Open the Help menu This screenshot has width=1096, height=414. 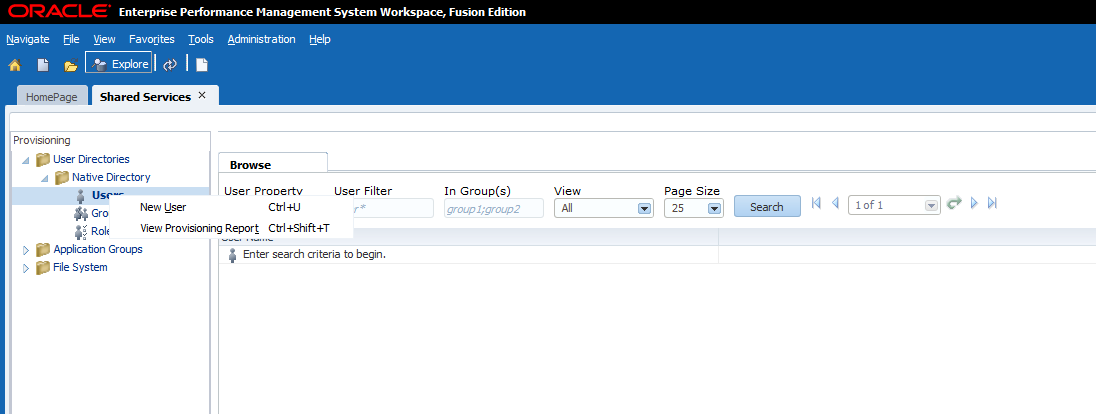319,39
